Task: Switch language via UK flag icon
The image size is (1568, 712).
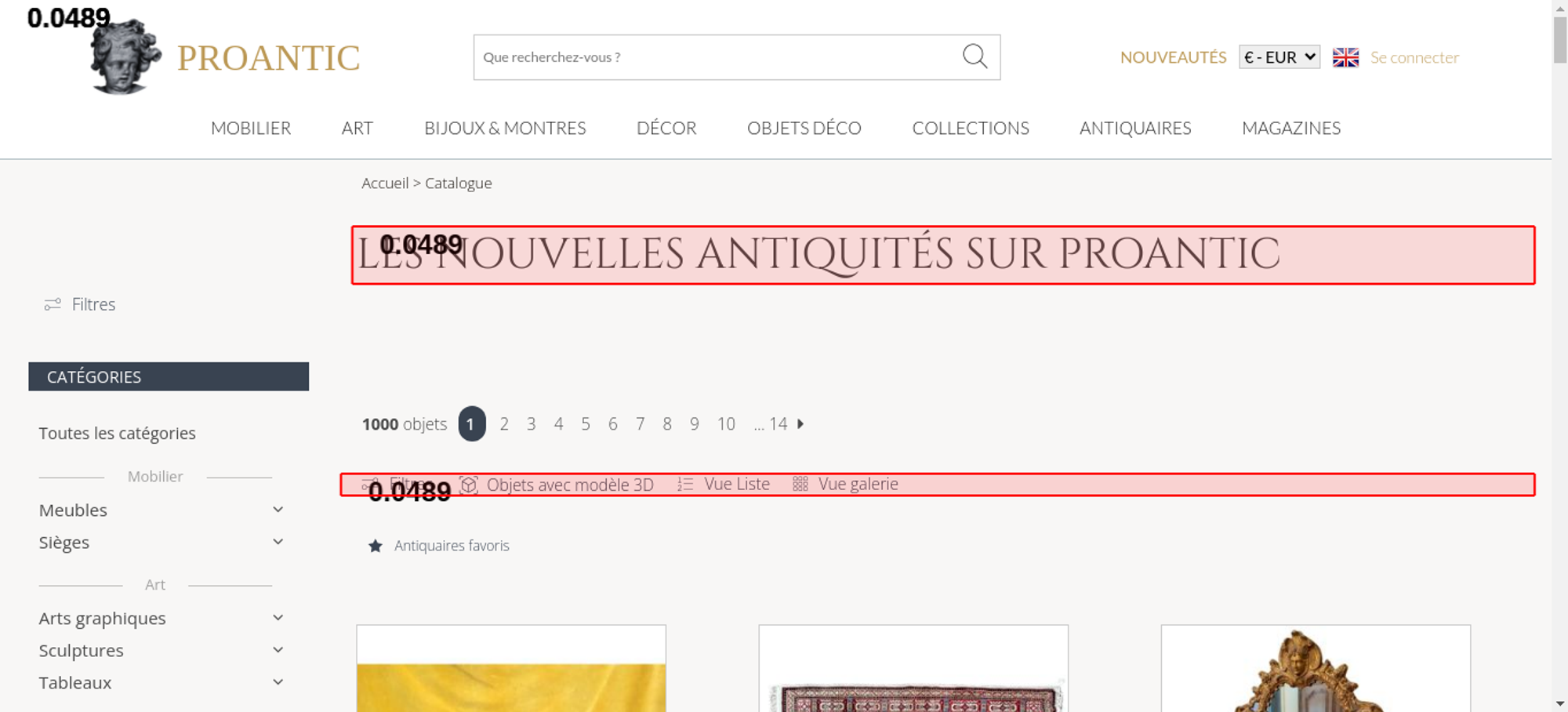Action: 1345,57
